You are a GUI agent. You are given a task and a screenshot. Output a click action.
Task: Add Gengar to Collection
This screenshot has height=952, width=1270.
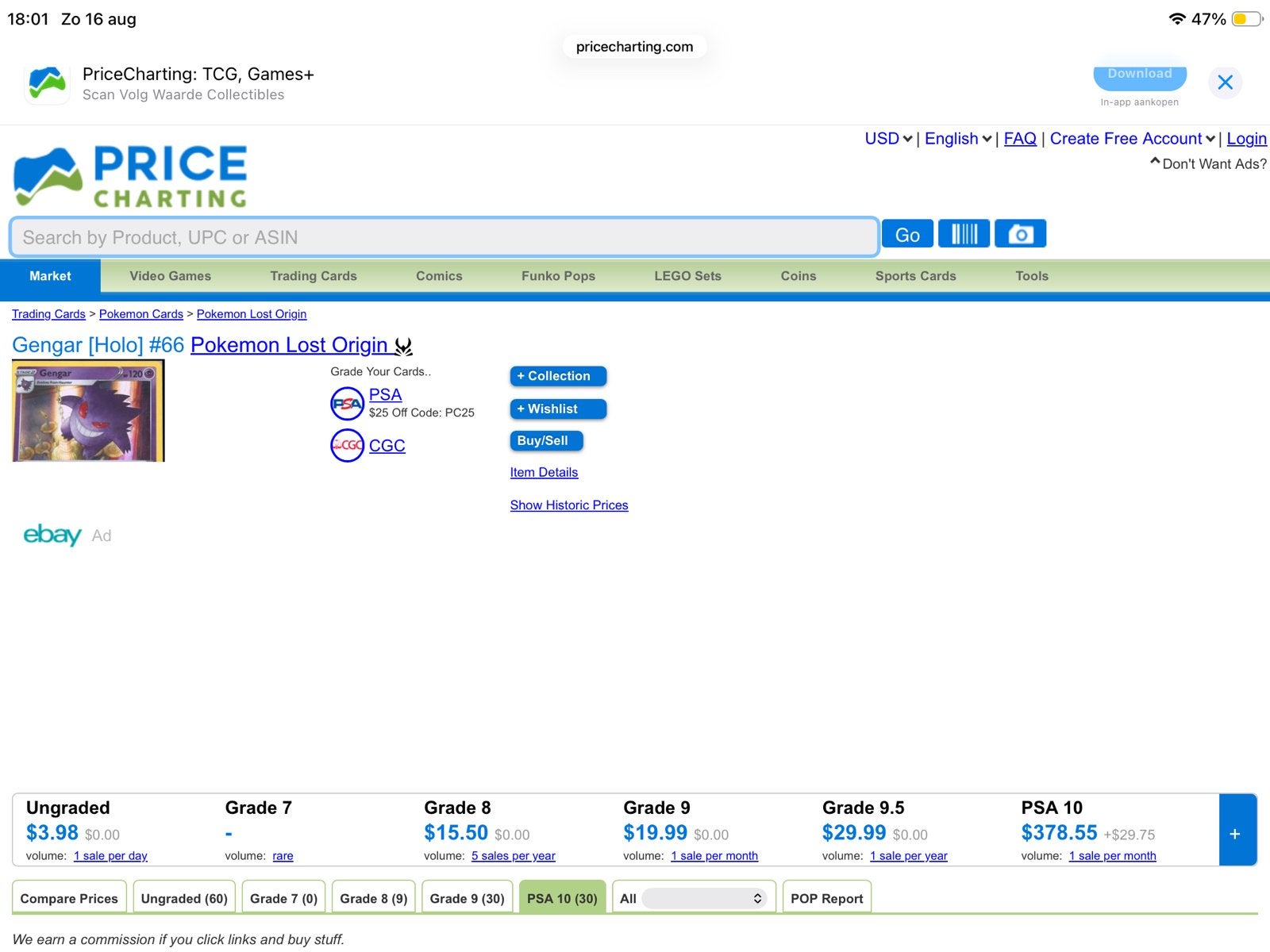coord(558,376)
